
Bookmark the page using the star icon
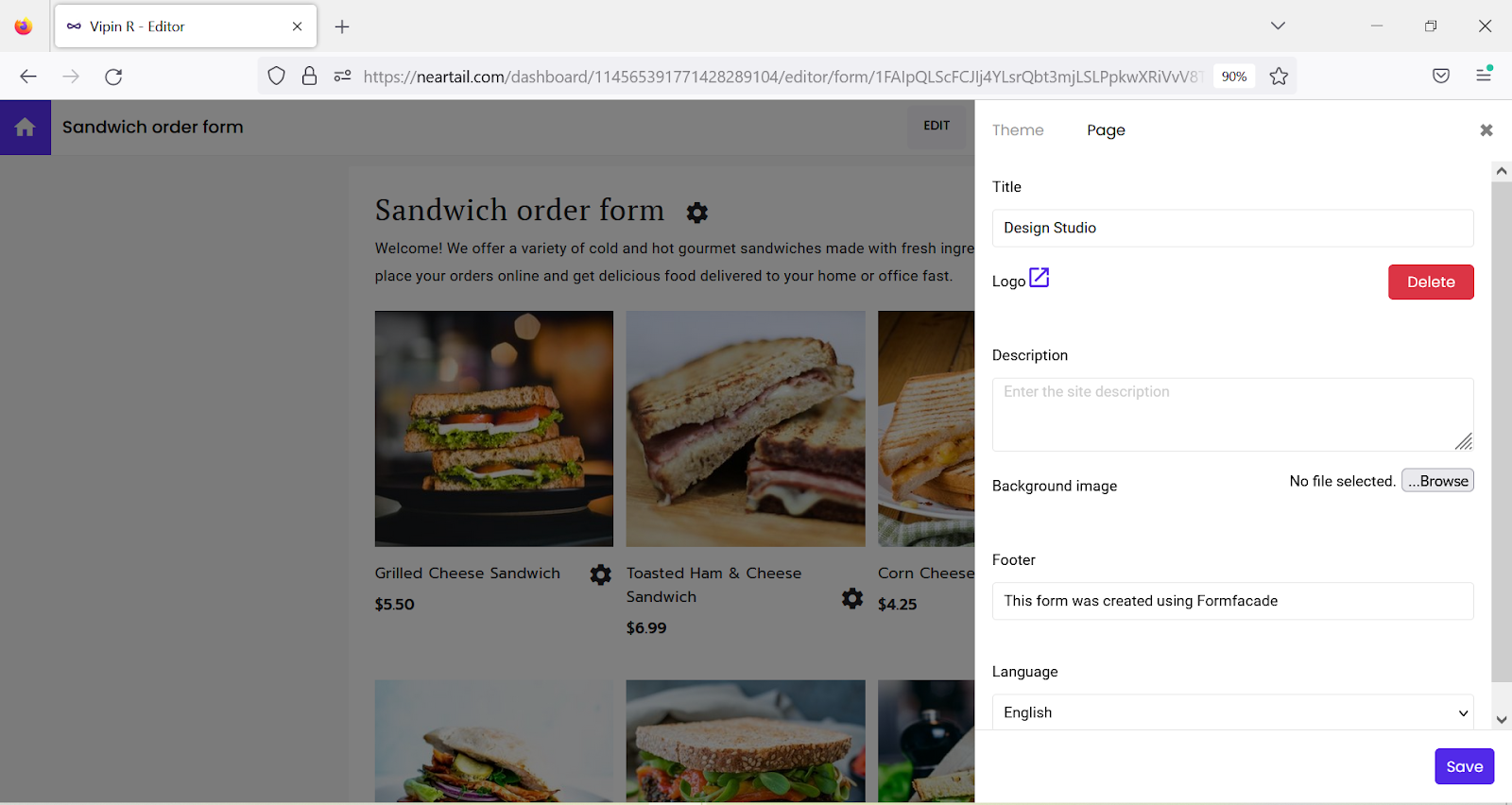coord(1279,76)
